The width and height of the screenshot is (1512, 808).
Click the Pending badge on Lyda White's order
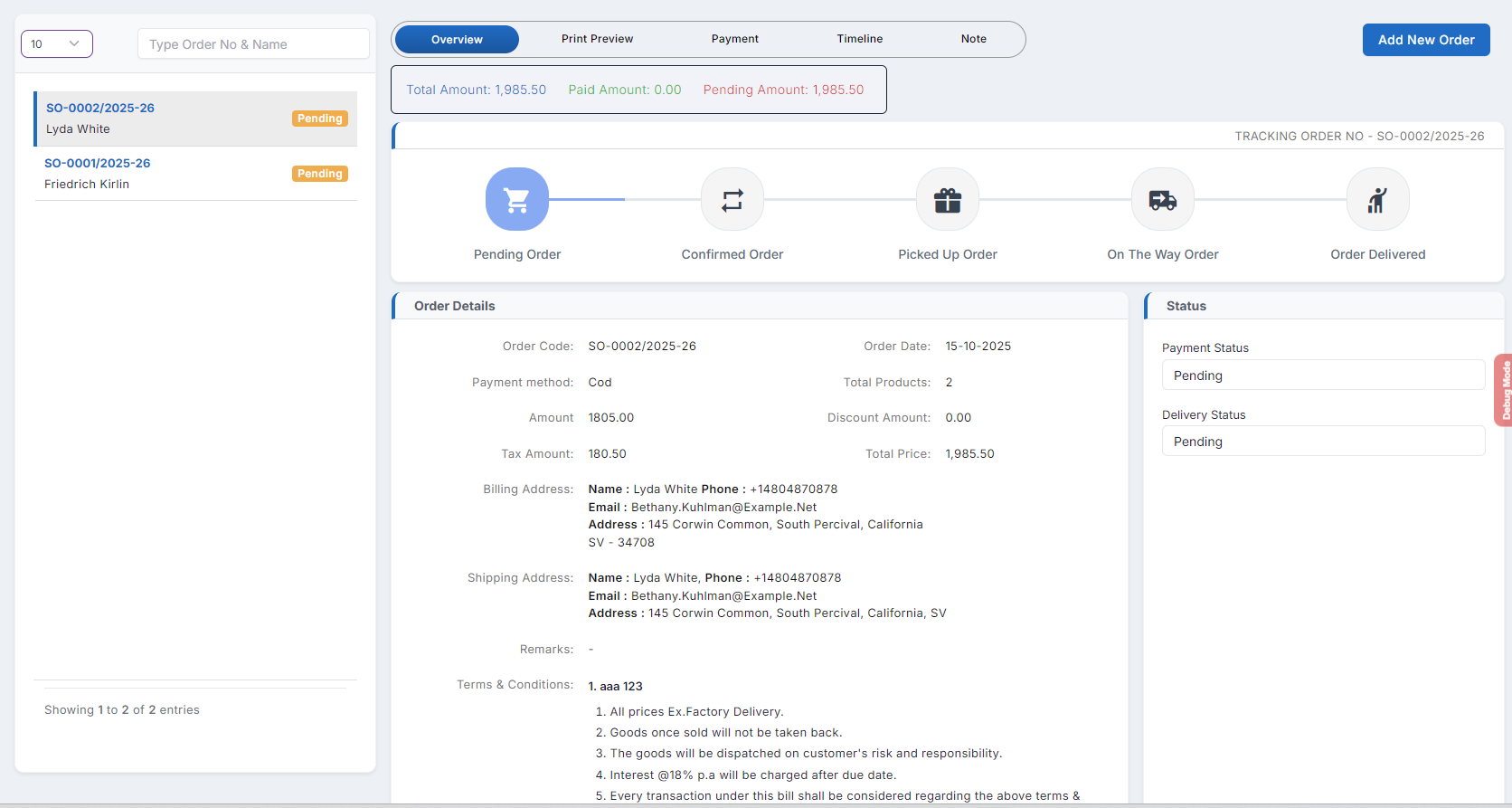[320, 119]
